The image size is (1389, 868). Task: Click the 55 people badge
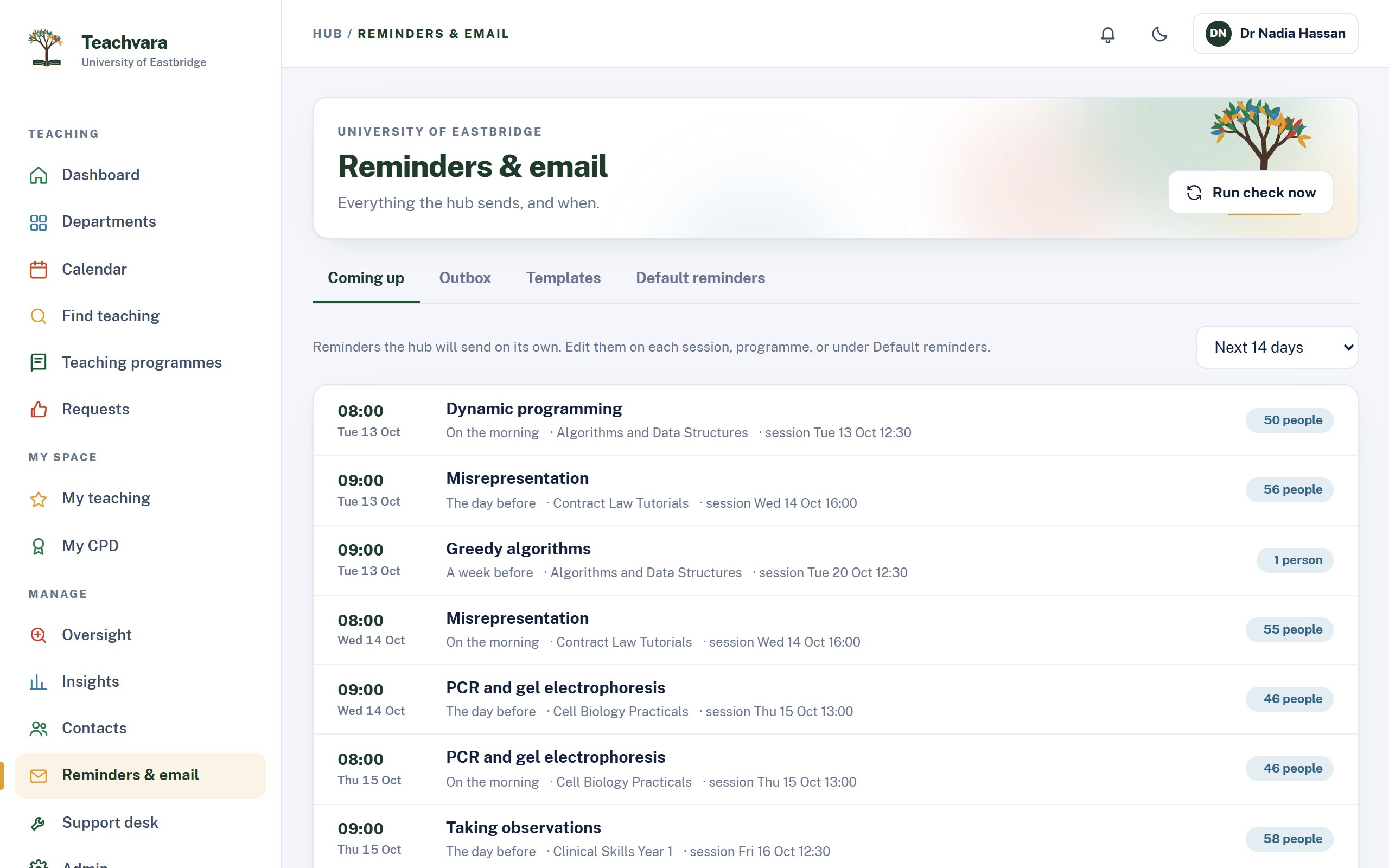pos(1289,630)
